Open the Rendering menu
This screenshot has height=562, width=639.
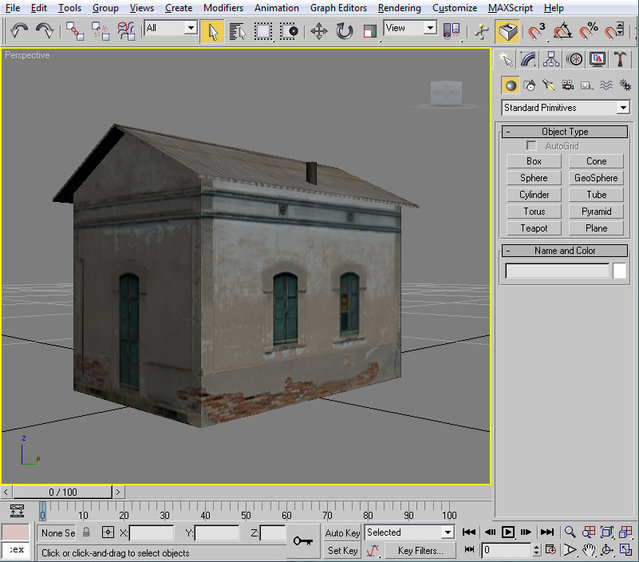click(x=399, y=8)
